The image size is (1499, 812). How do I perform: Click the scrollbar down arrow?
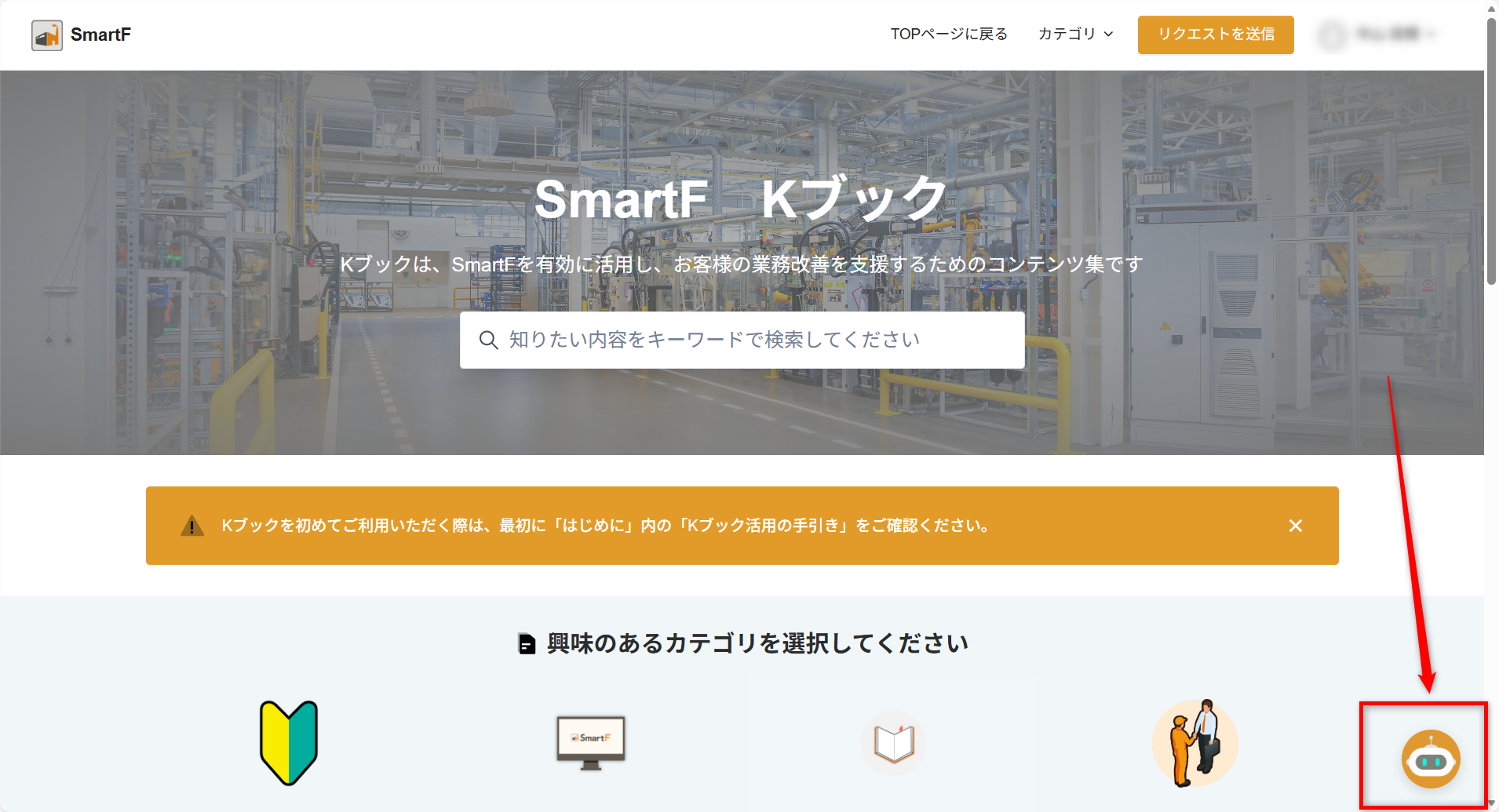[1491, 804]
